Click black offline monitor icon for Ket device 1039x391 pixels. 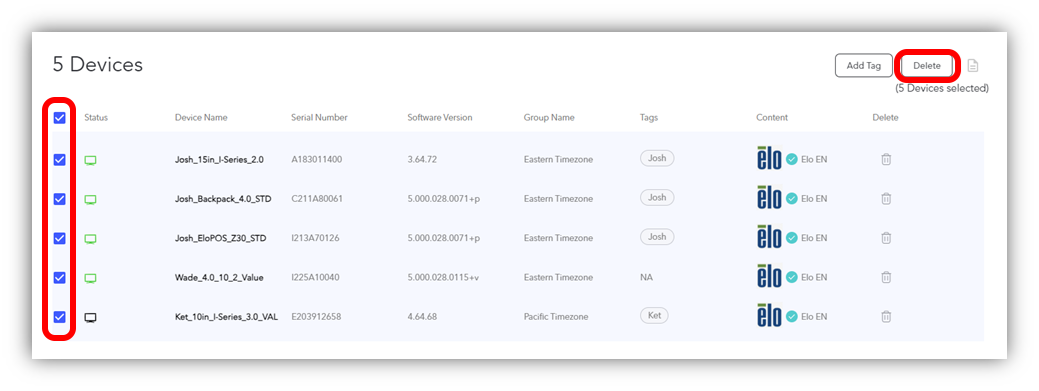(x=91, y=317)
